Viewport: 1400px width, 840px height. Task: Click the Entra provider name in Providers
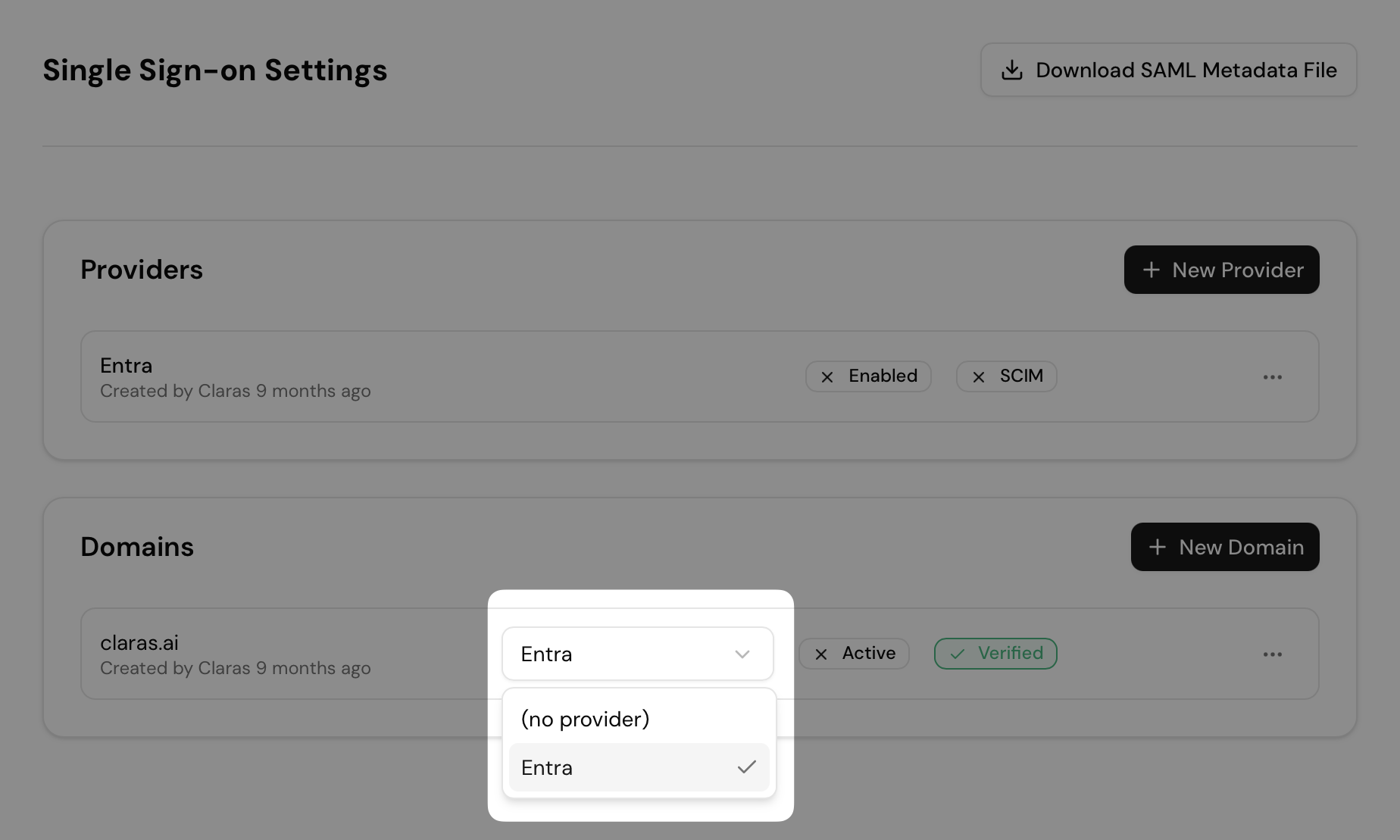click(x=127, y=366)
